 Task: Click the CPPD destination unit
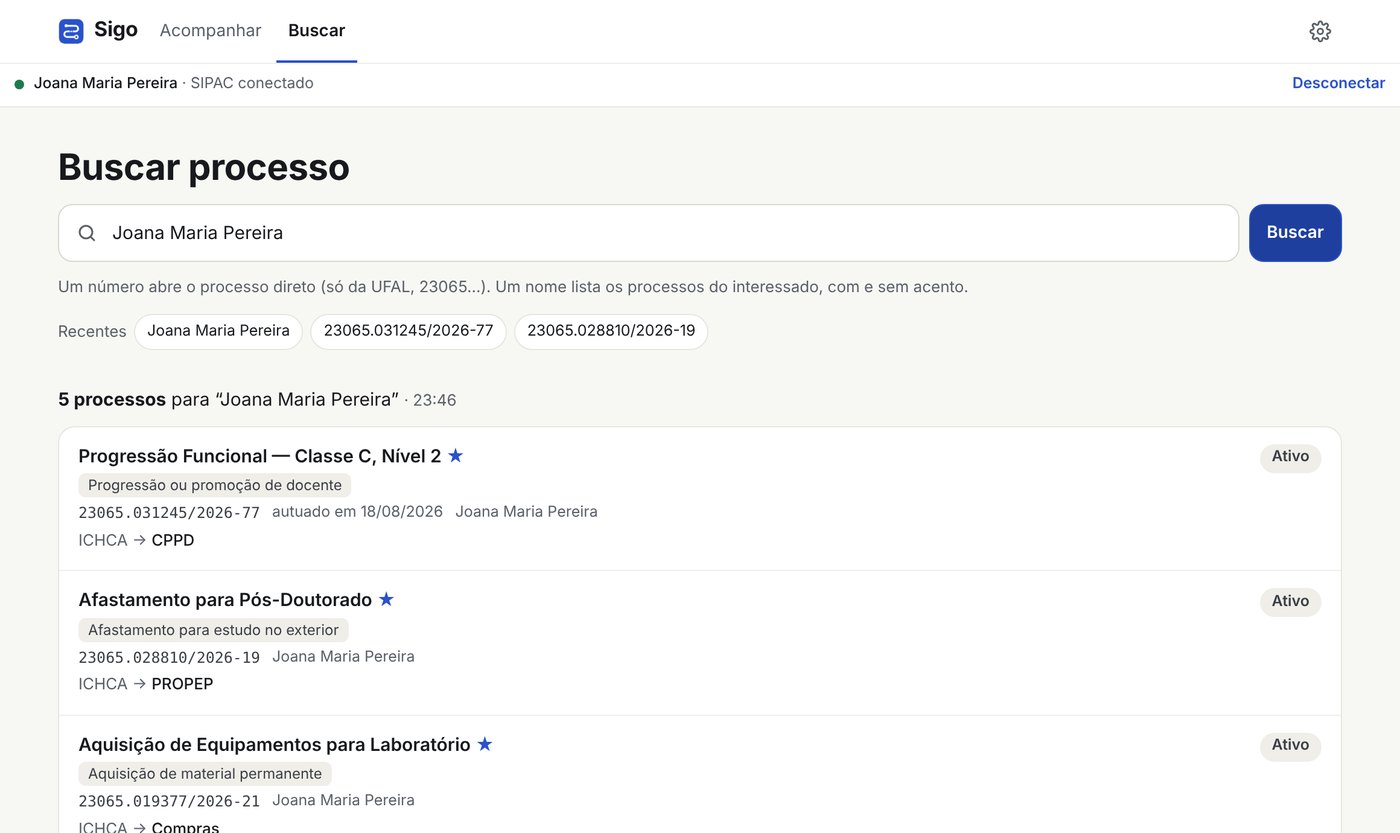tap(173, 541)
